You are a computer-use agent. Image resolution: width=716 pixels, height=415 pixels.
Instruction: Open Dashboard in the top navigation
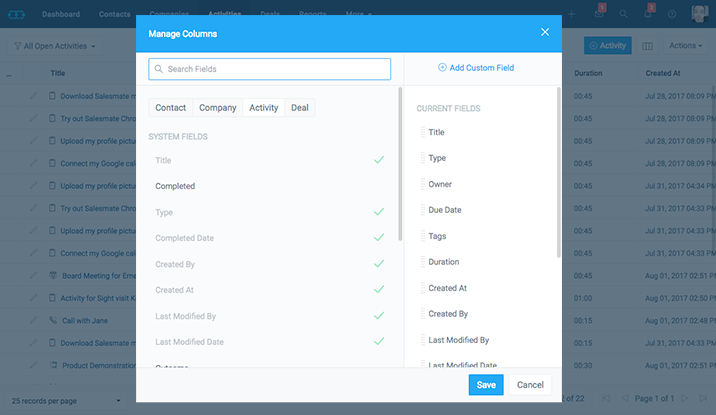coord(61,14)
